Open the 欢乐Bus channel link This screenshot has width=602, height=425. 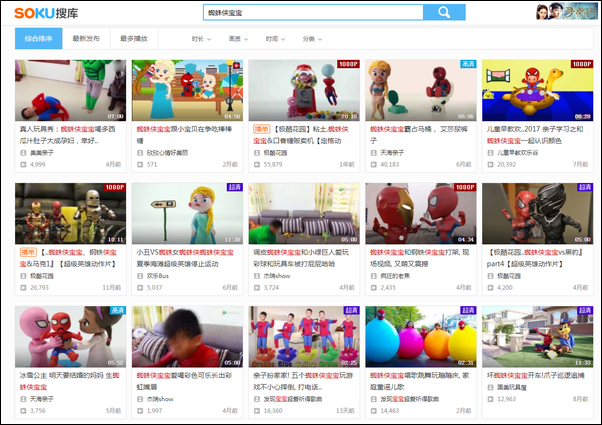[x=158, y=276]
